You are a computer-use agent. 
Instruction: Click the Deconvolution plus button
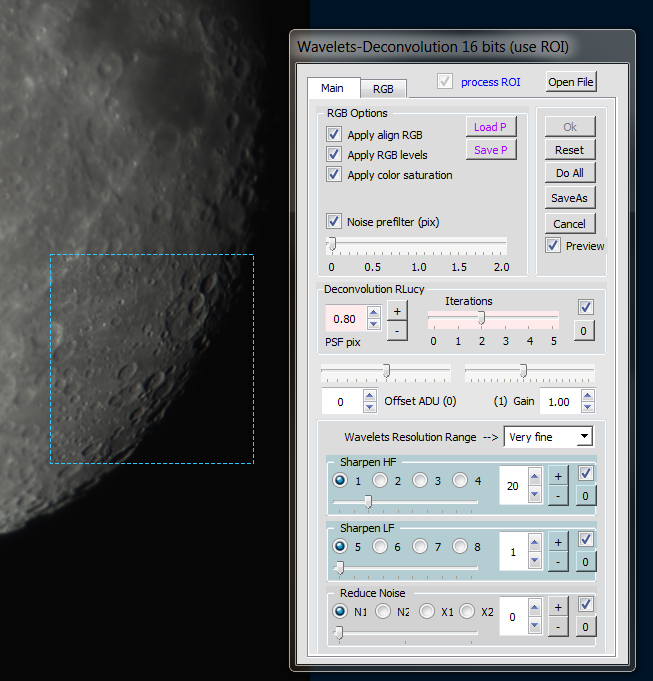coord(397,311)
